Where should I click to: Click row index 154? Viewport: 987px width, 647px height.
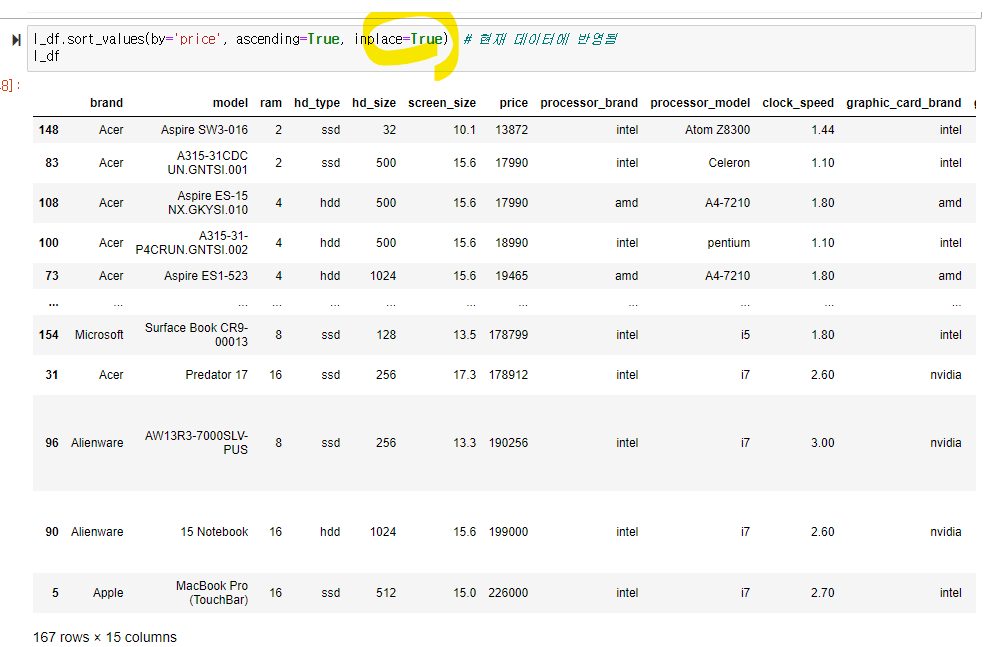pos(48,335)
